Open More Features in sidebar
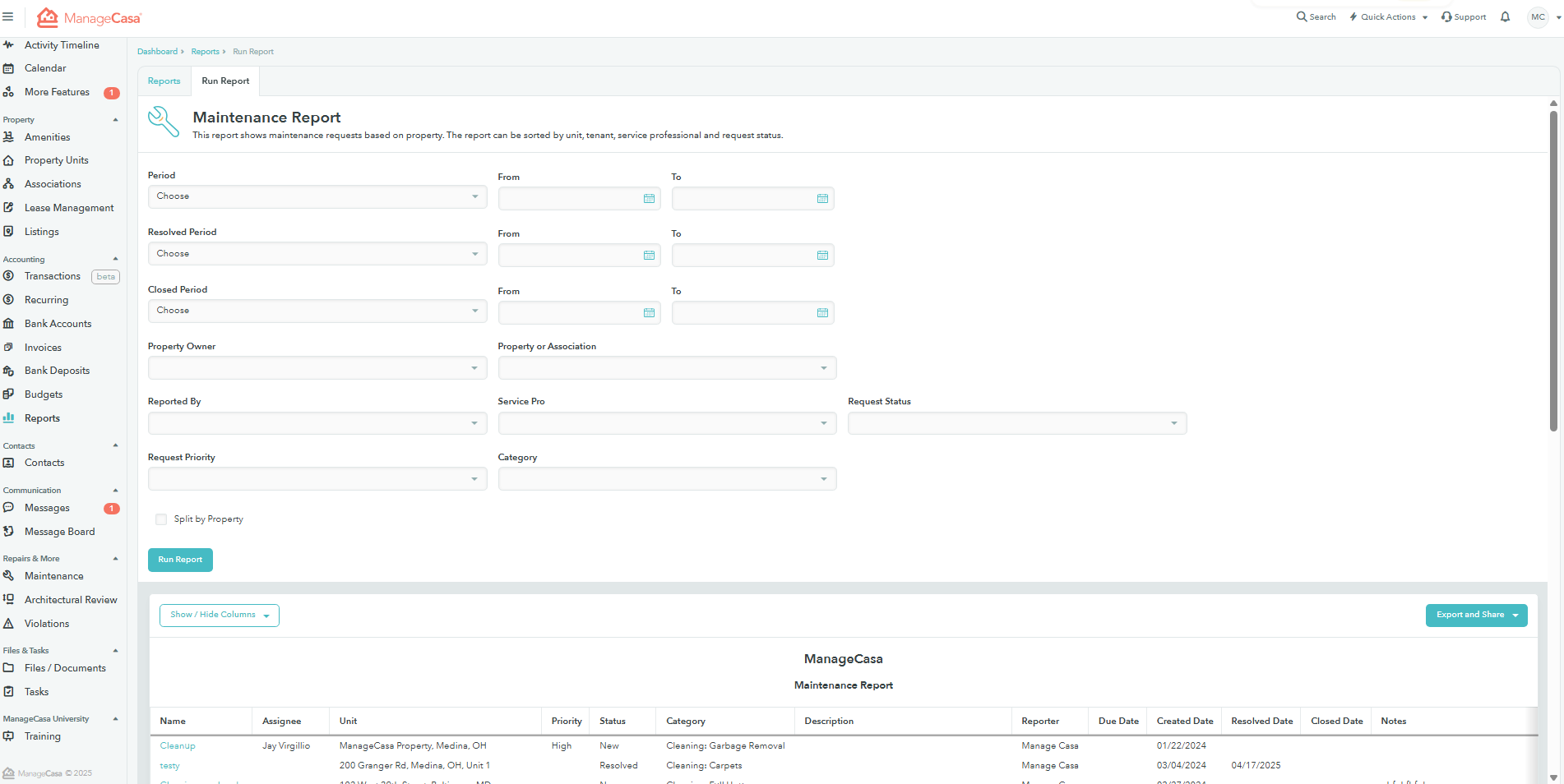This screenshot has height=784, width=1564. 57,92
